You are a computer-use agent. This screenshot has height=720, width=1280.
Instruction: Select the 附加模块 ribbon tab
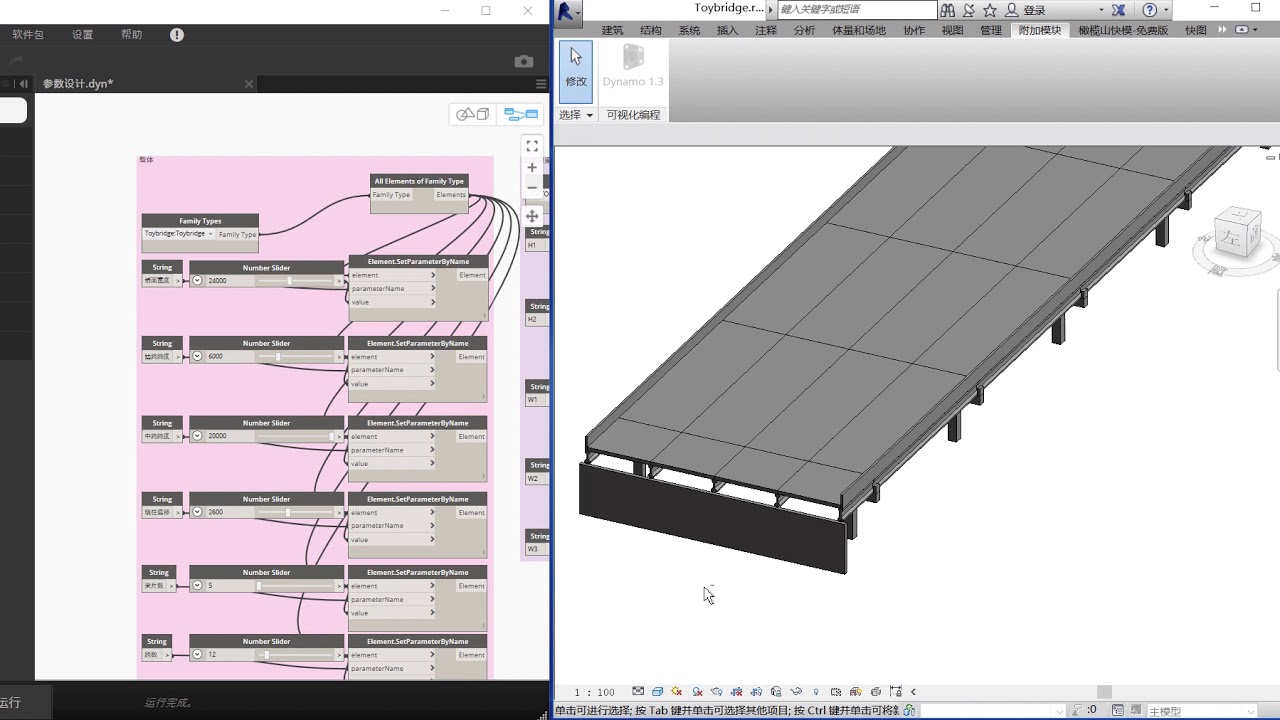[x=1040, y=30]
